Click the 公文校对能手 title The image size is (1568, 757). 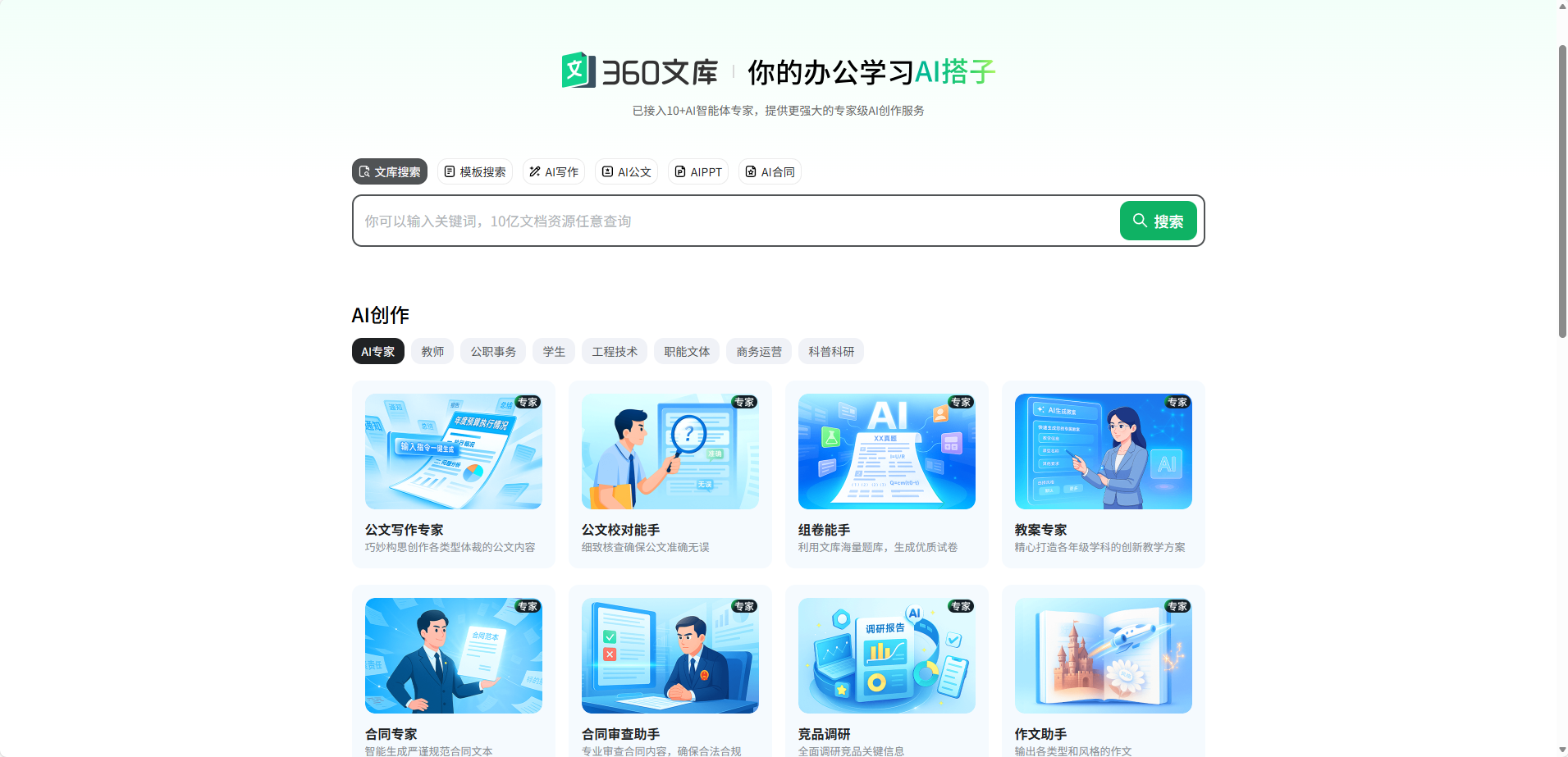click(x=621, y=530)
